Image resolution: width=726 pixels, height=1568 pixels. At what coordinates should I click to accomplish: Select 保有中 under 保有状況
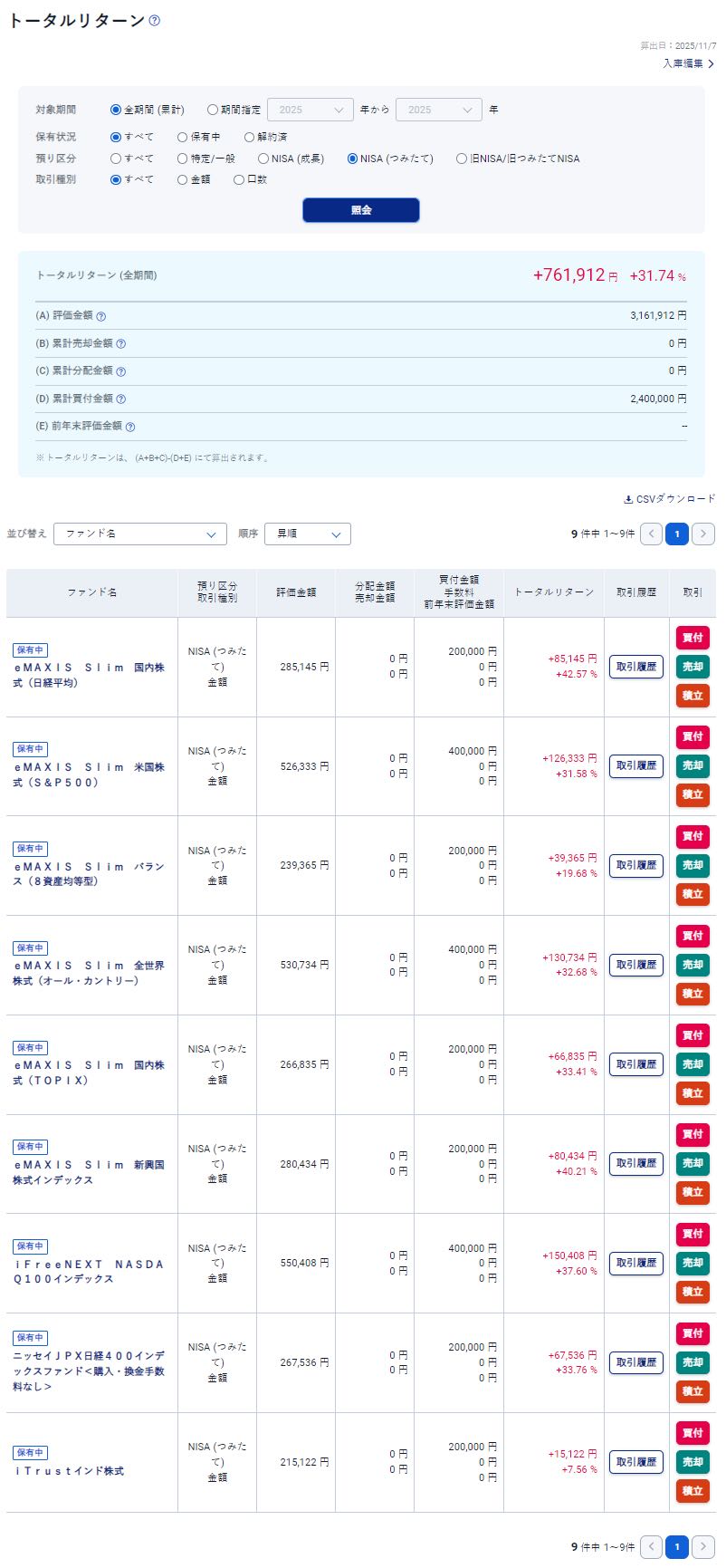[x=182, y=137]
